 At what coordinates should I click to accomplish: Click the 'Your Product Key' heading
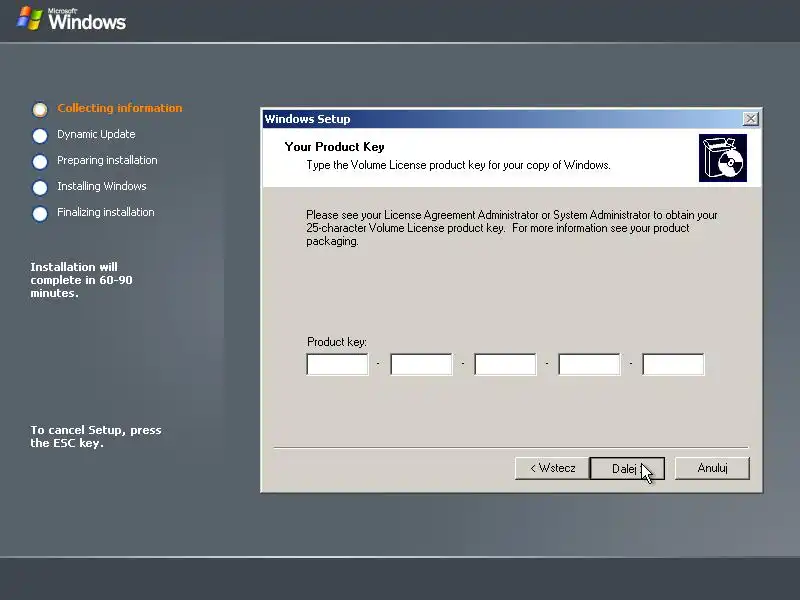coord(334,147)
